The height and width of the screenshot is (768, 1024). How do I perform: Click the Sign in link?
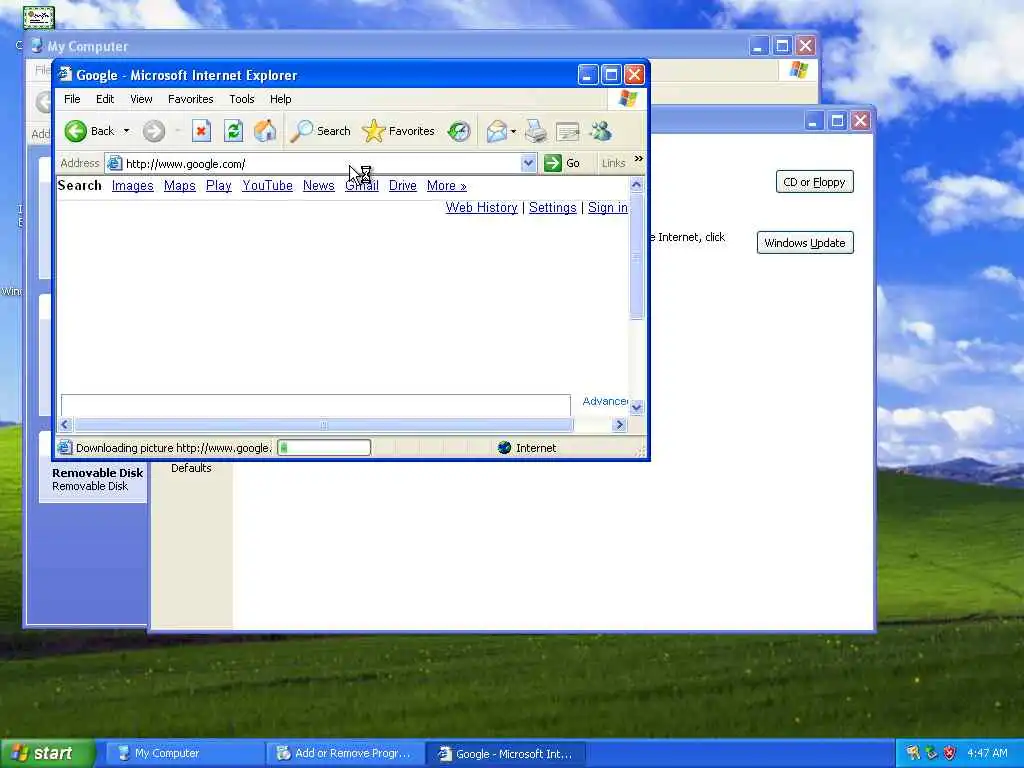pos(607,208)
